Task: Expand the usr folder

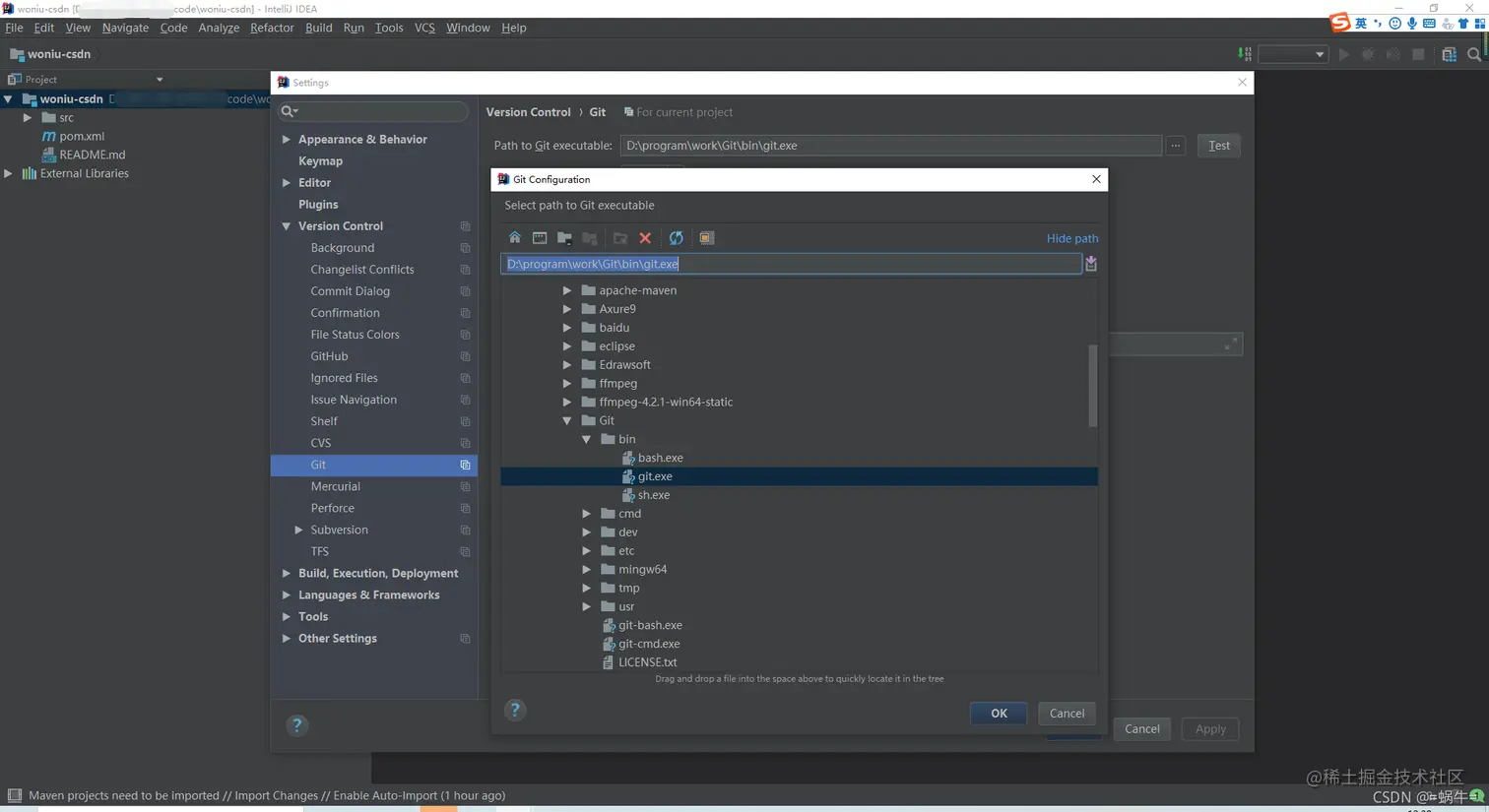Action: (587, 606)
